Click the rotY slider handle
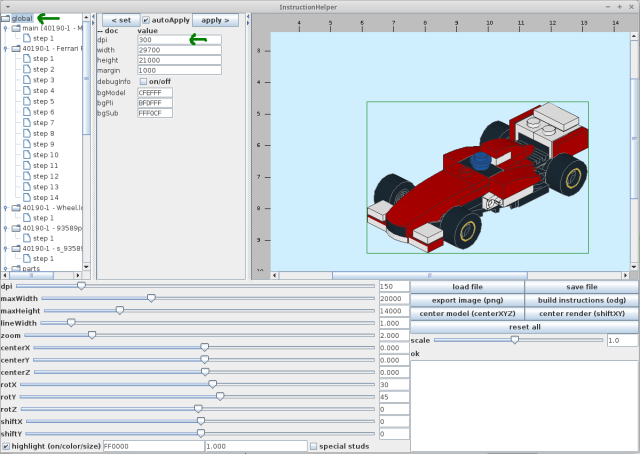 click(x=220, y=396)
